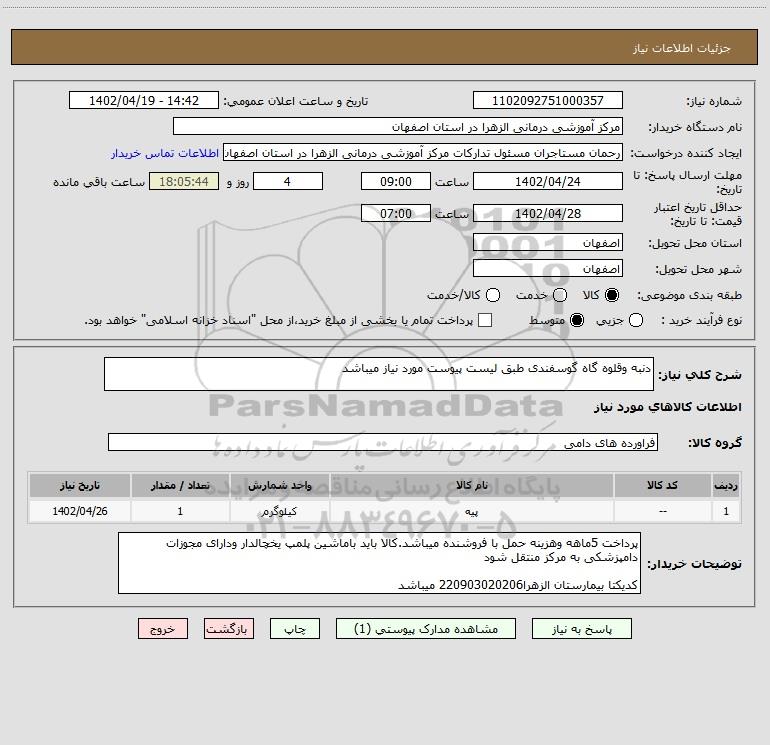Click the goods code cell showing --

tap(662, 512)
